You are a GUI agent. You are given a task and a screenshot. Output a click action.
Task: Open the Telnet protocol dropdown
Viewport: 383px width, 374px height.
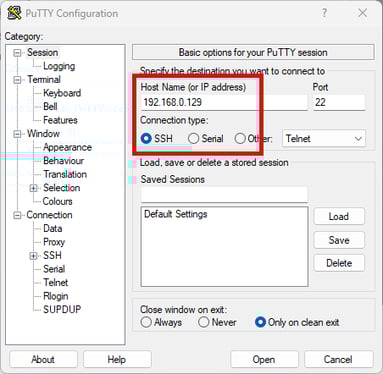tap(324, 138)
